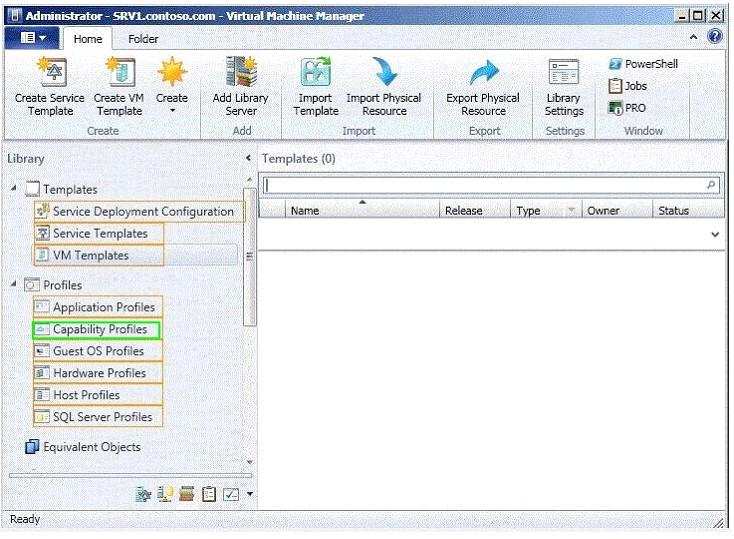Click the Settings workspace checkmark icon

(231, 494)
